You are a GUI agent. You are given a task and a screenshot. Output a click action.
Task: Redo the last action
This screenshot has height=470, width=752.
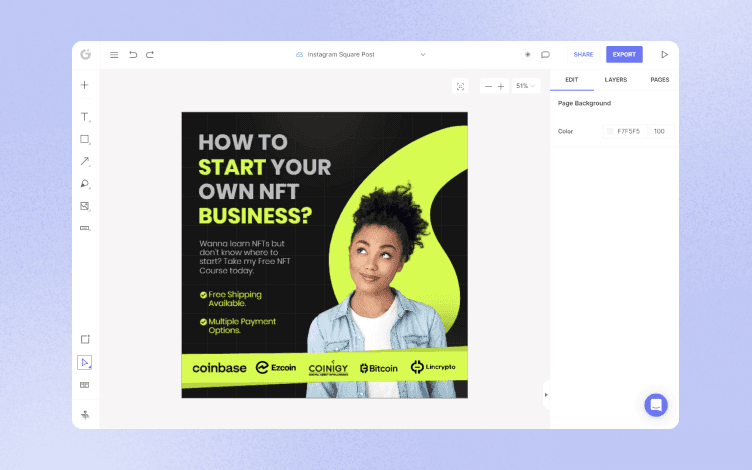(x=150, y=55)
